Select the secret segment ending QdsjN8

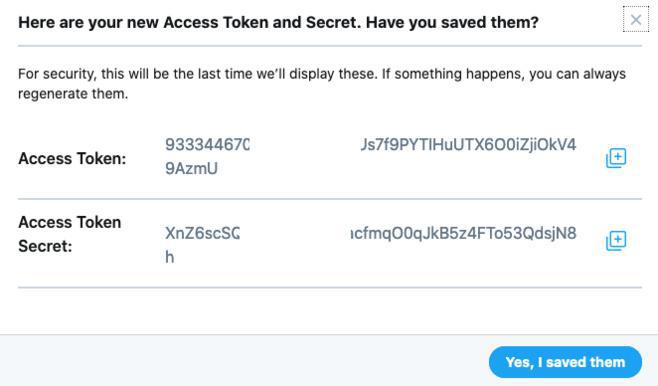tap(464, 233)
